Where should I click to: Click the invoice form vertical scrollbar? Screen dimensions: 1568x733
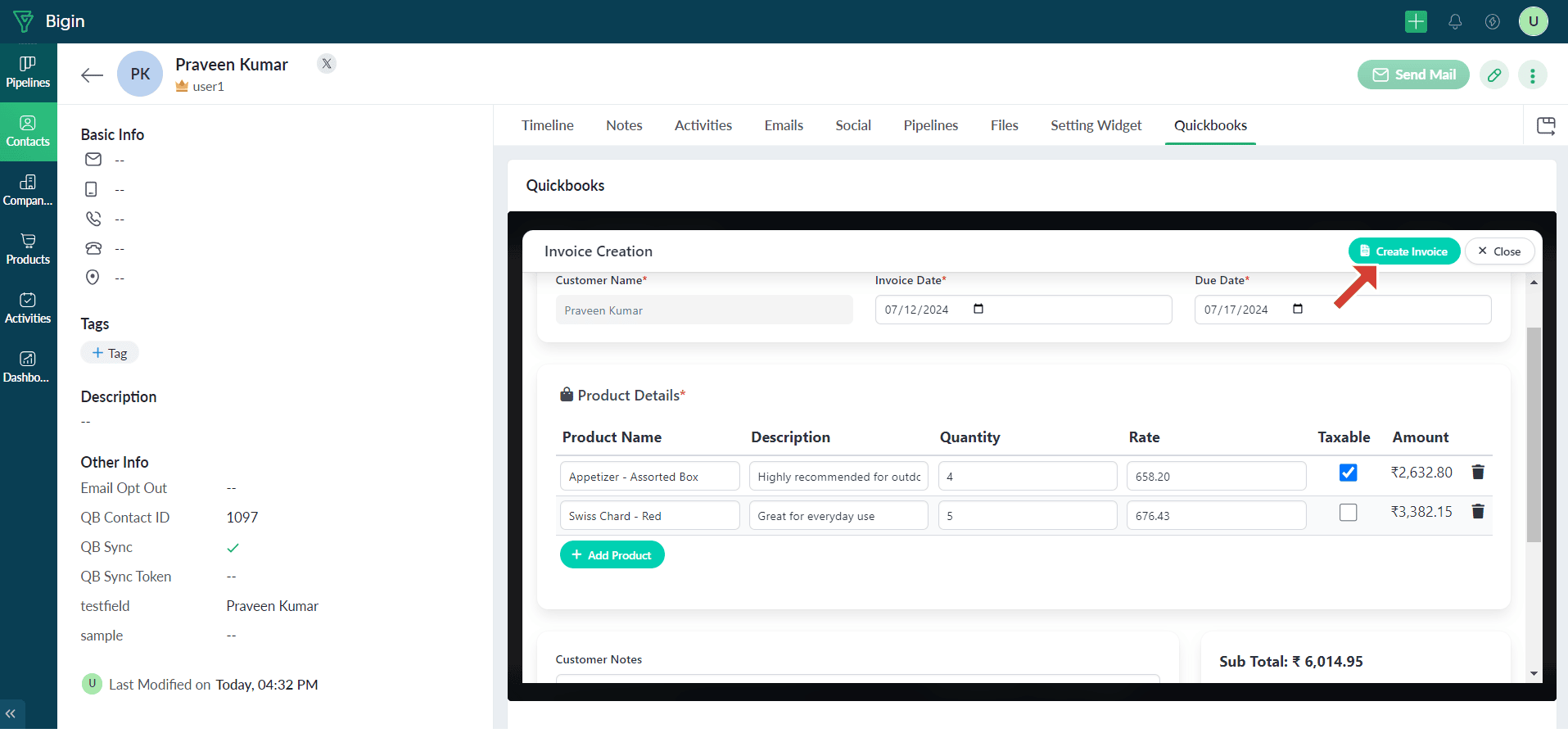(x=1534, y=434)
